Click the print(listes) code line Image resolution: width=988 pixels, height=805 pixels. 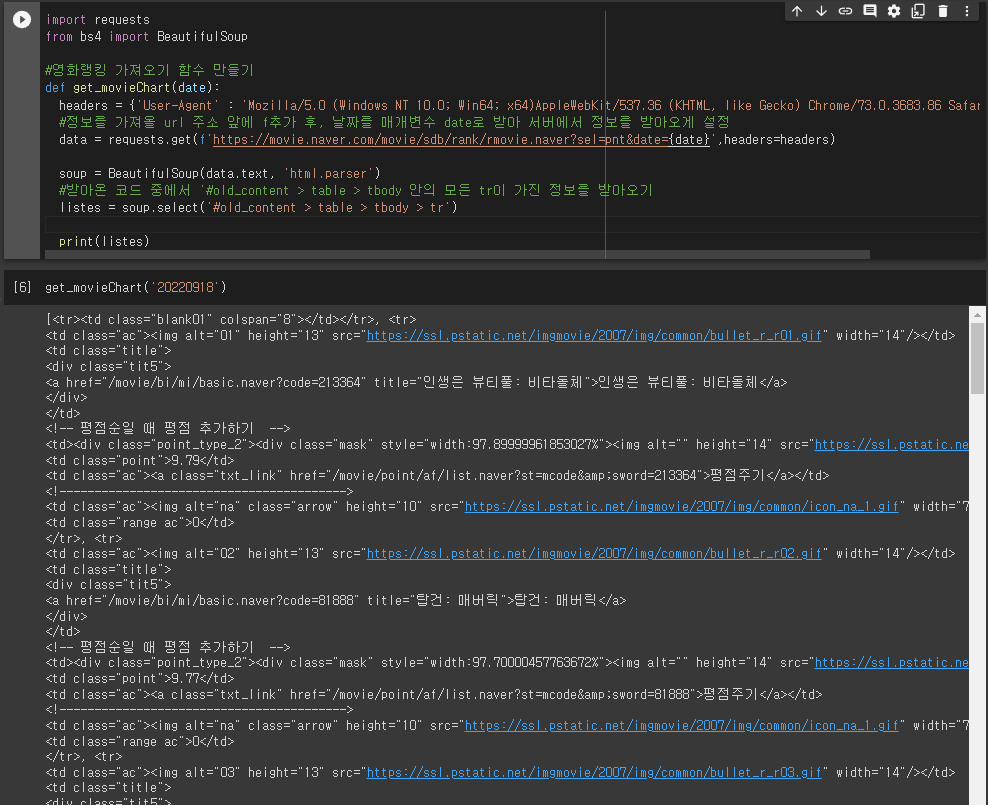[x=104, y=241]
